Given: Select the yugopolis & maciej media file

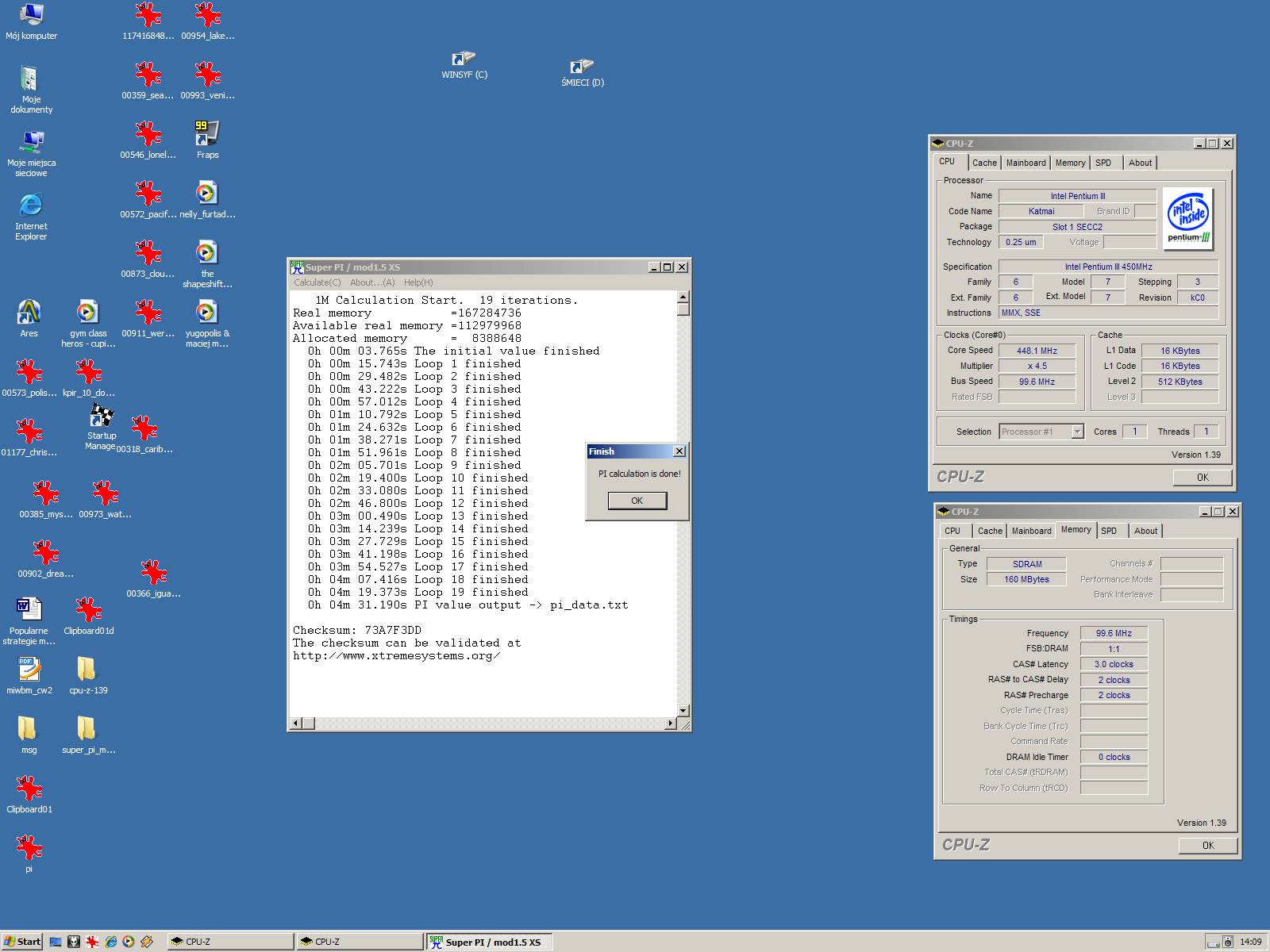Looking at the screenshot, I should pos(207,323).
